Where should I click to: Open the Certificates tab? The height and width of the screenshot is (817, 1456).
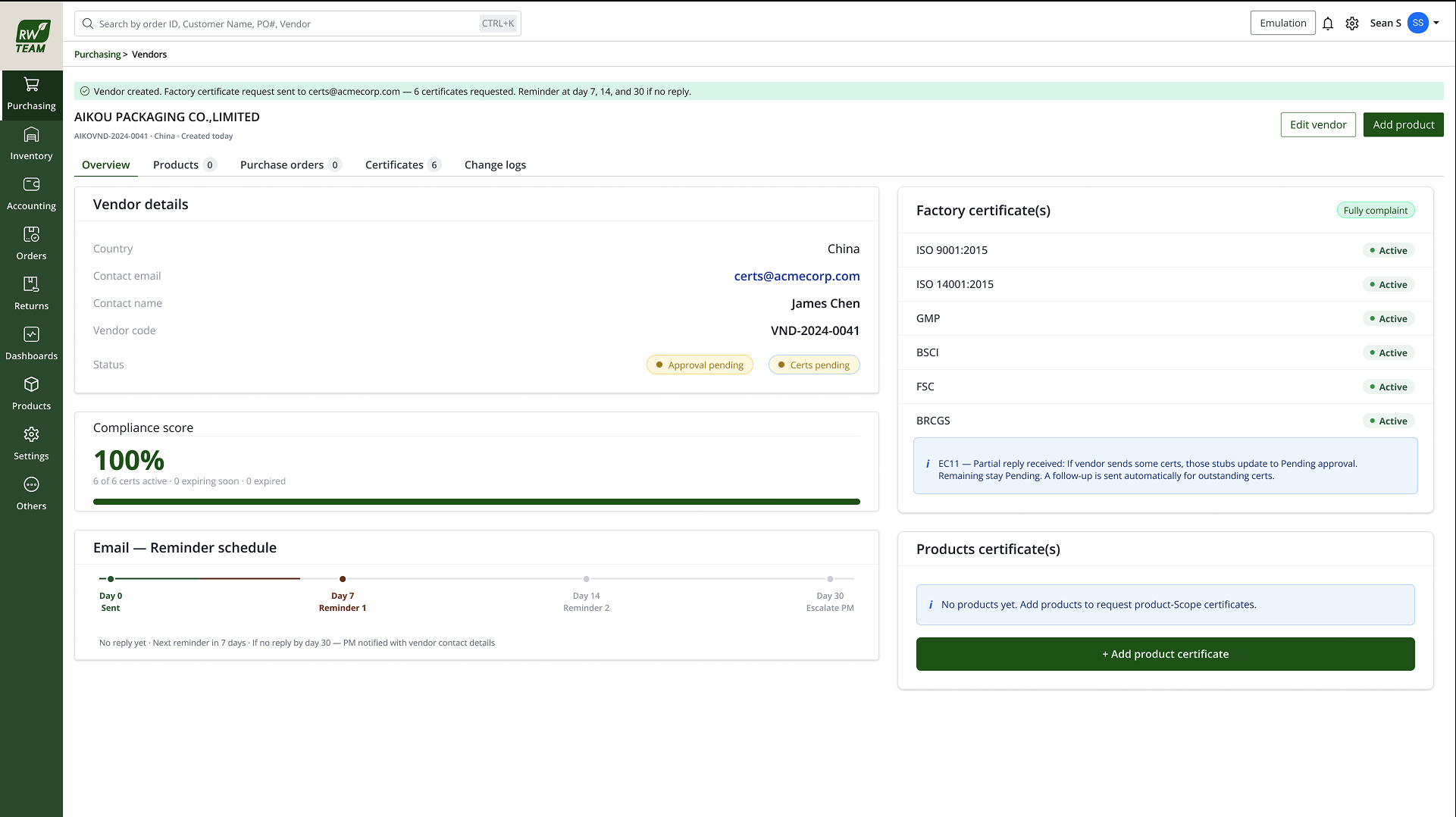402,164
